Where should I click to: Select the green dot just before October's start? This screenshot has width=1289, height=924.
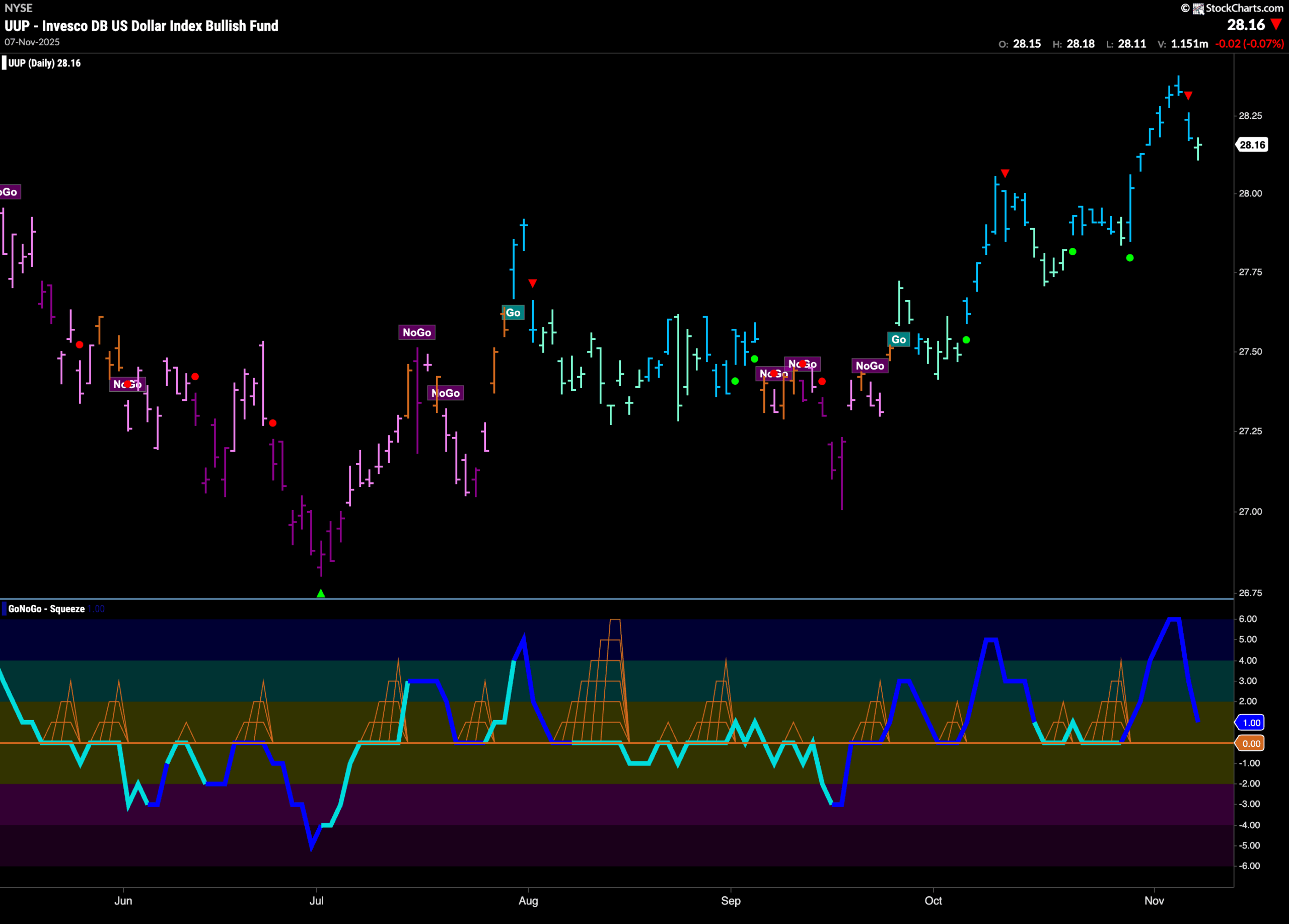(966, 340)
